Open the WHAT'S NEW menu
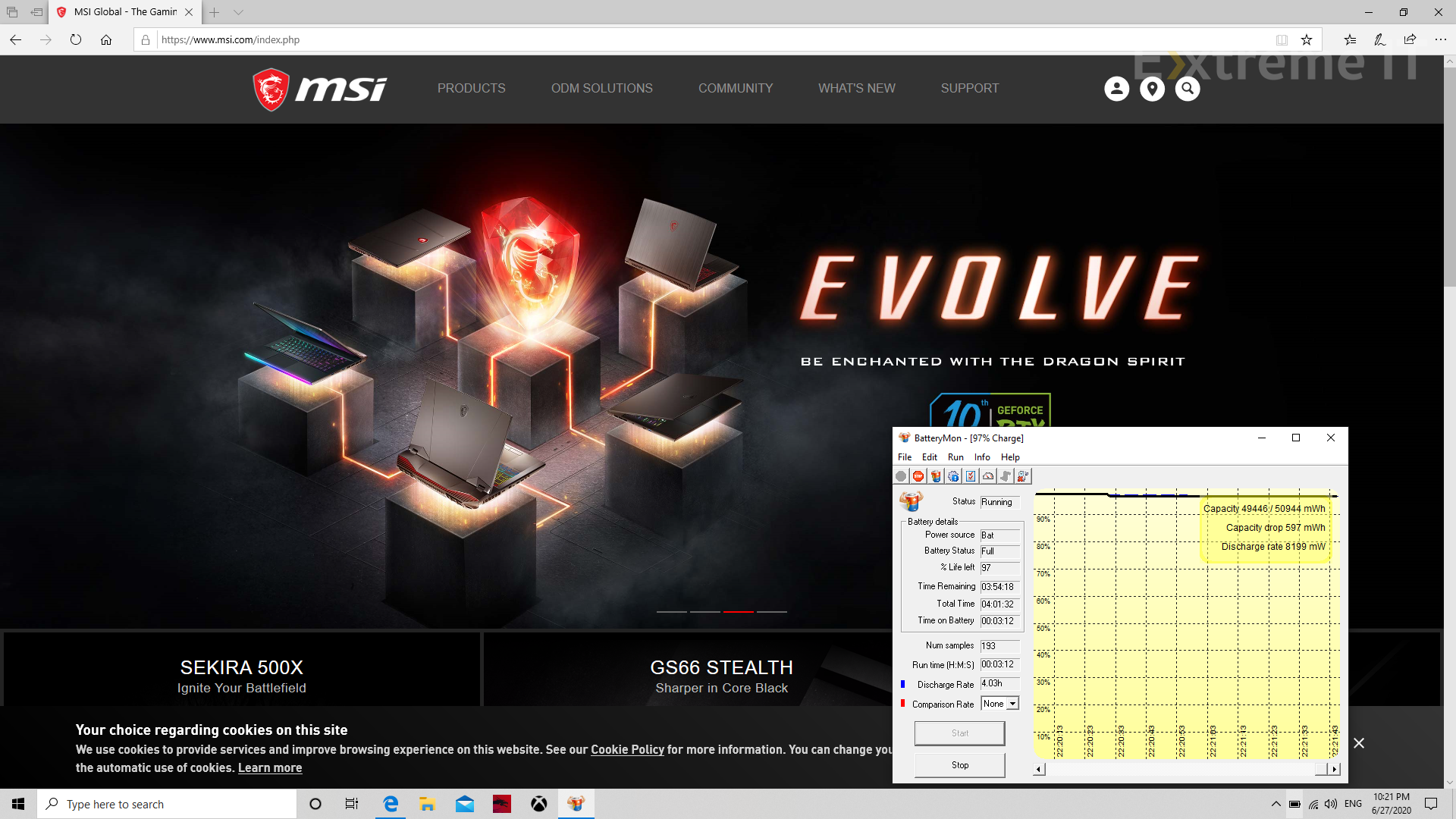The height and width of the screenshot is (819, 1456). (x=857, y=89)
